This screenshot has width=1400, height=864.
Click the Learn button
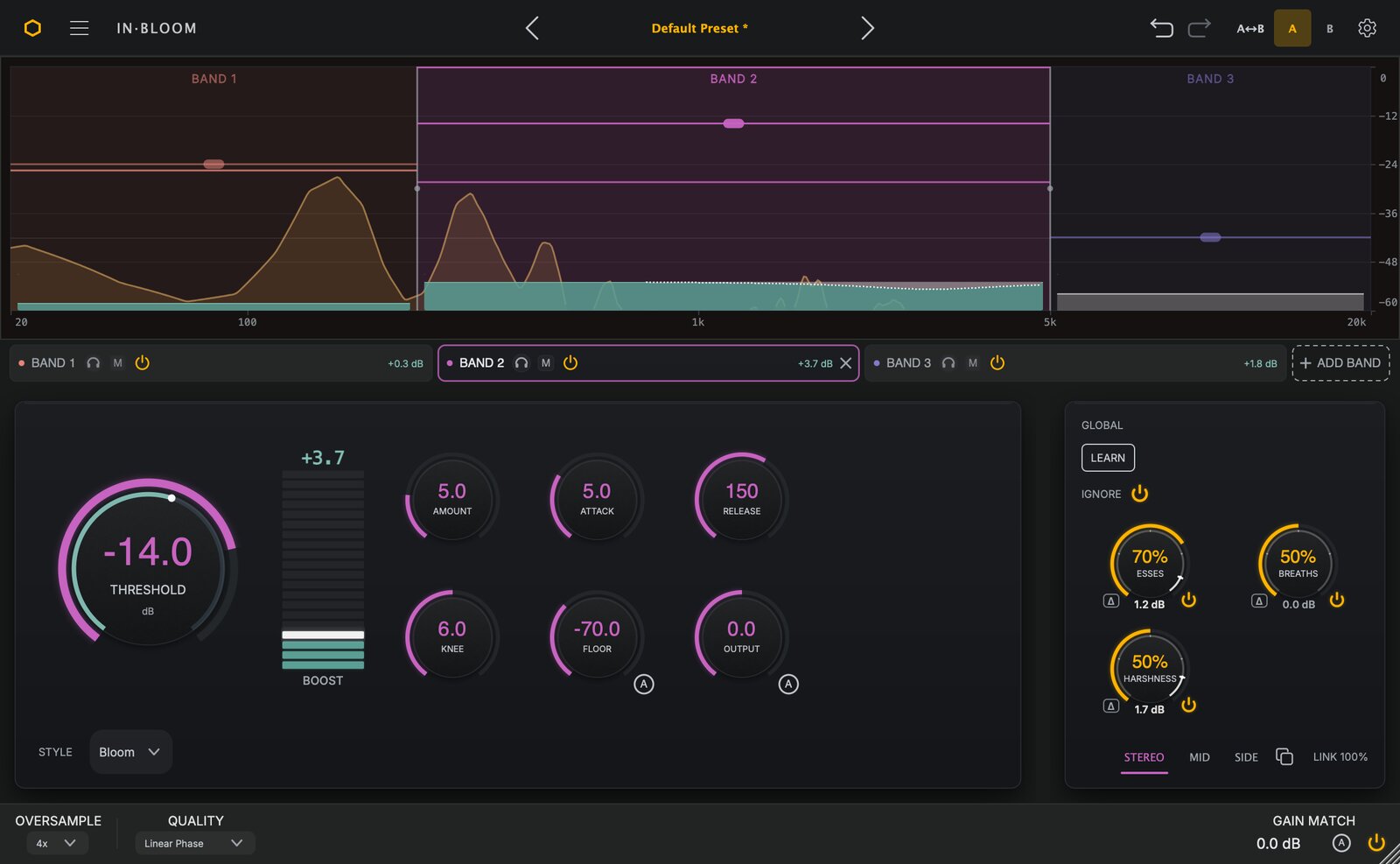click(x=1108, y=458)
